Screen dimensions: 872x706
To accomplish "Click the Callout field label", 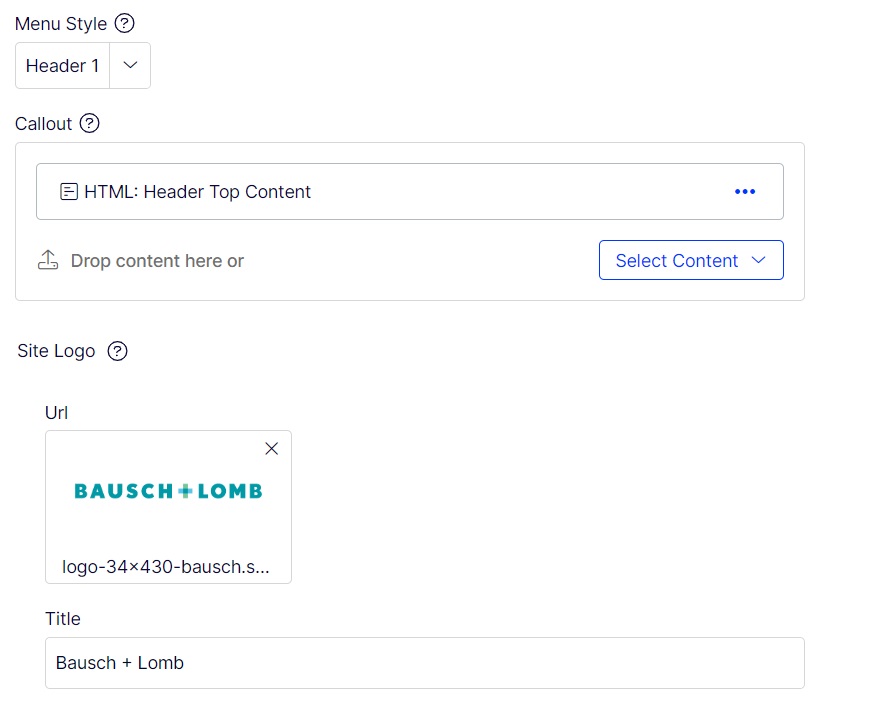I will [x=44, y=124].
